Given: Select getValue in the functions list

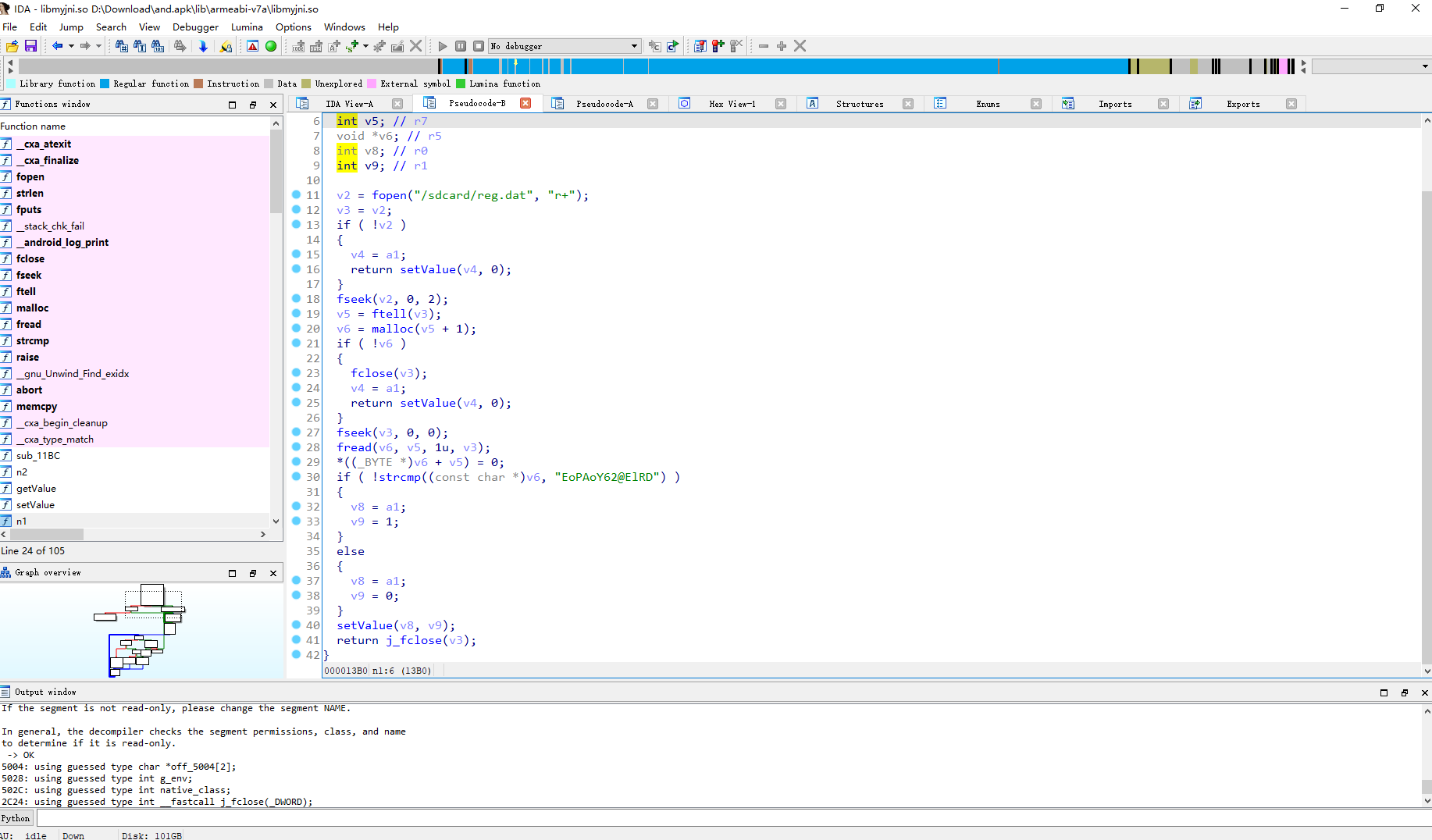Looking at the screenshot, I should click(x=36, y=489).
